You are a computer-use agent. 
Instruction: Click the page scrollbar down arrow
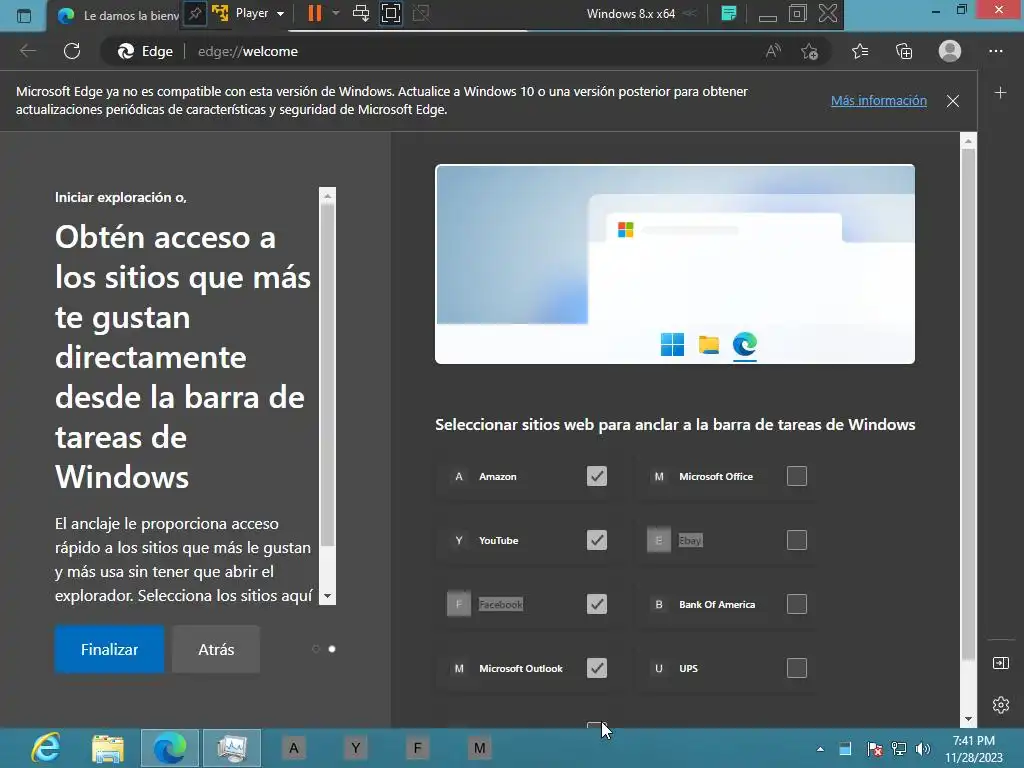[x=968, y=719]
